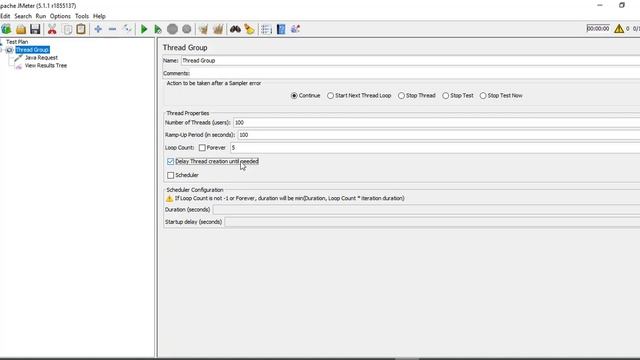Open the Run menu
This screenshot has height=360, width=640.
tap(41, 16)
